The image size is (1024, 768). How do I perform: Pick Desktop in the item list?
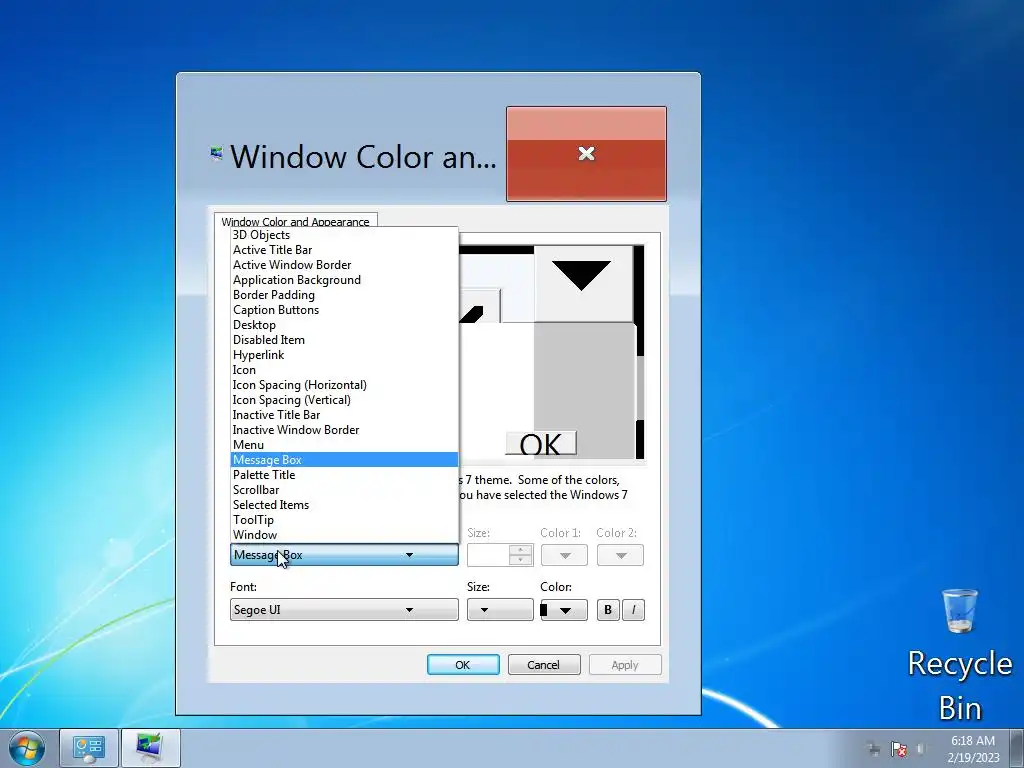click(x=344, y=325)
